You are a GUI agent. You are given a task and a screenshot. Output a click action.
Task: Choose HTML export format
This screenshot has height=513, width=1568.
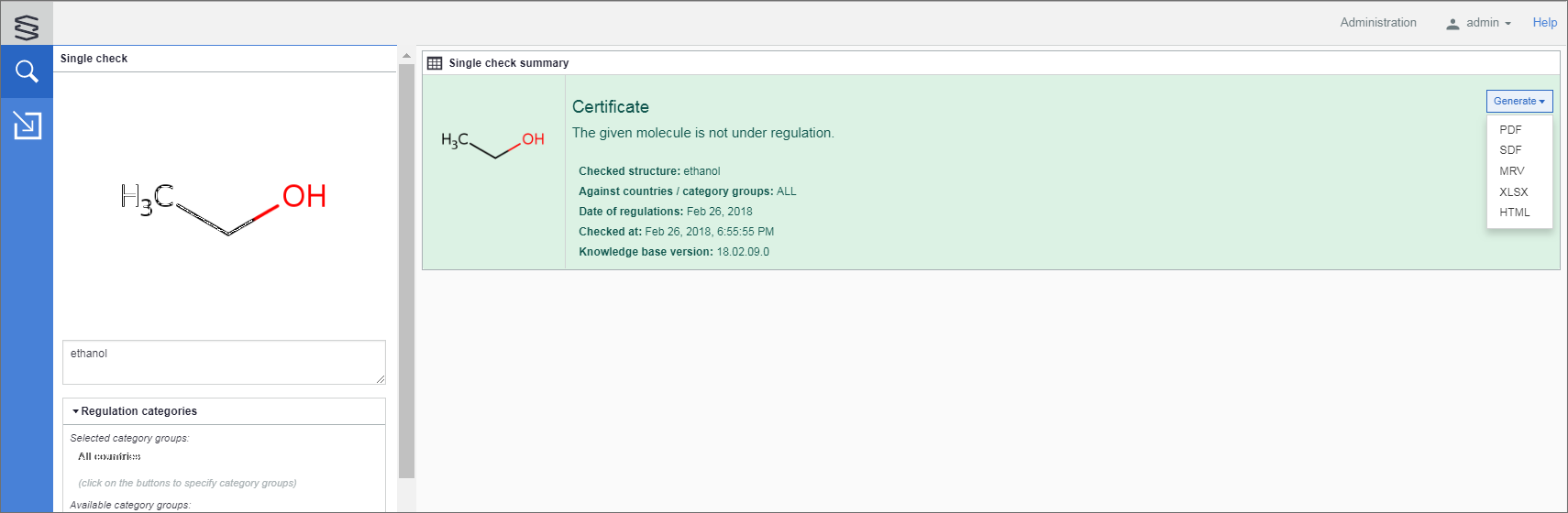point(1514,213)
